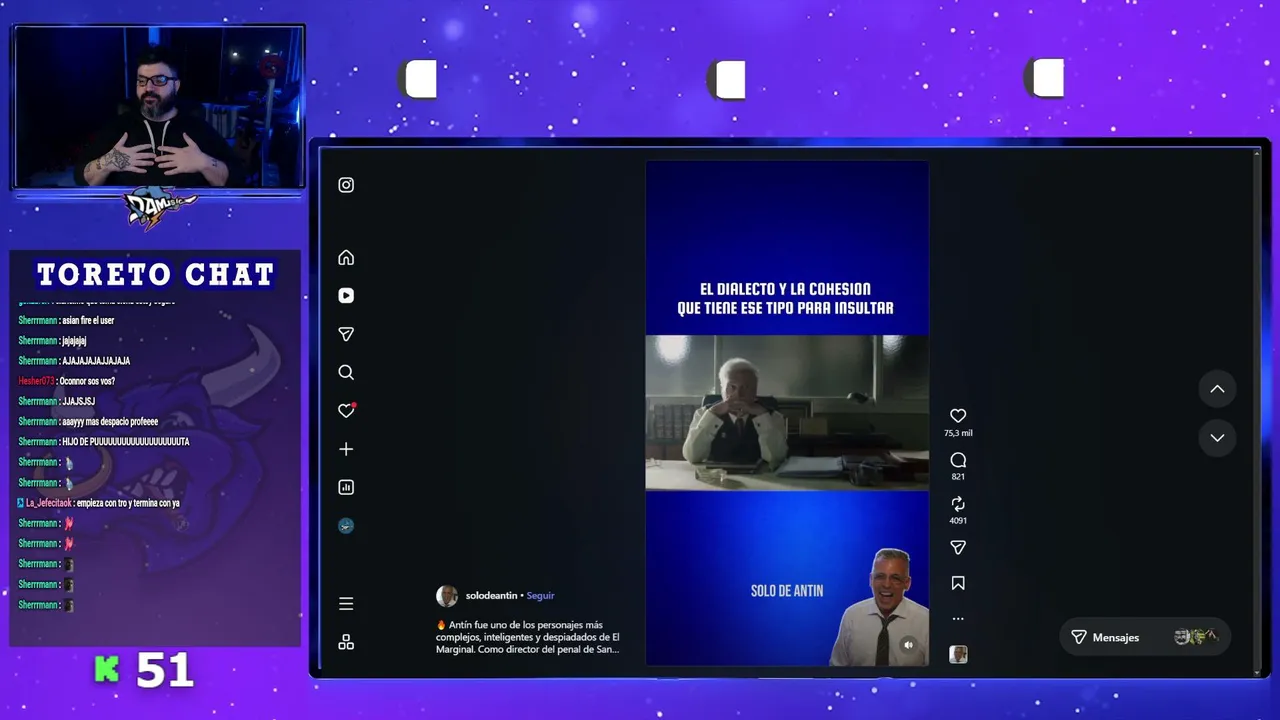This screenshot has height=720, width=1280.
Task: Click the chat message "asian fire el user"
Action: (88, 321)
